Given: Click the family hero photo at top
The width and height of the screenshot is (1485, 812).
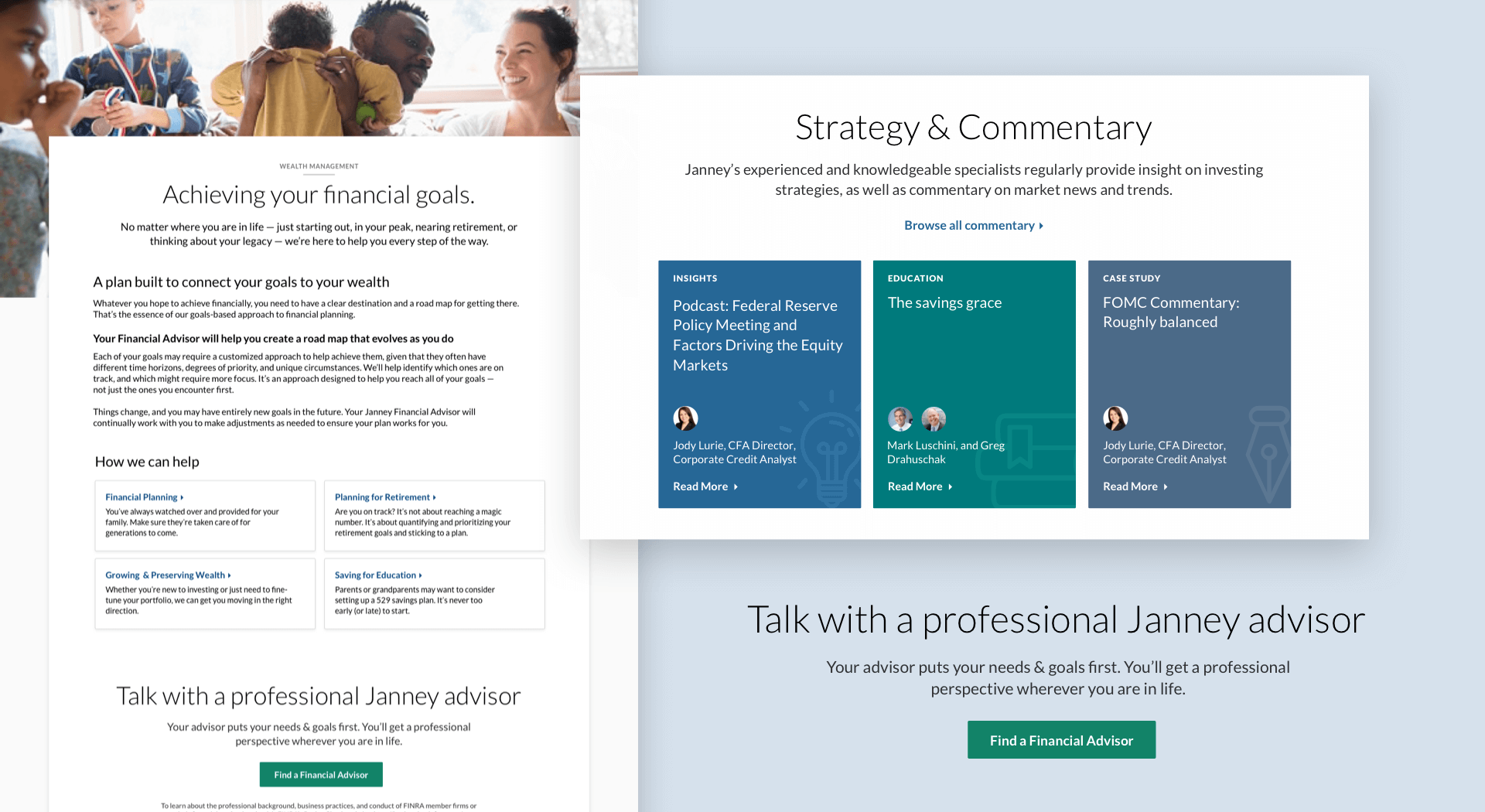Looking at the screenshot, I should 319,68.
